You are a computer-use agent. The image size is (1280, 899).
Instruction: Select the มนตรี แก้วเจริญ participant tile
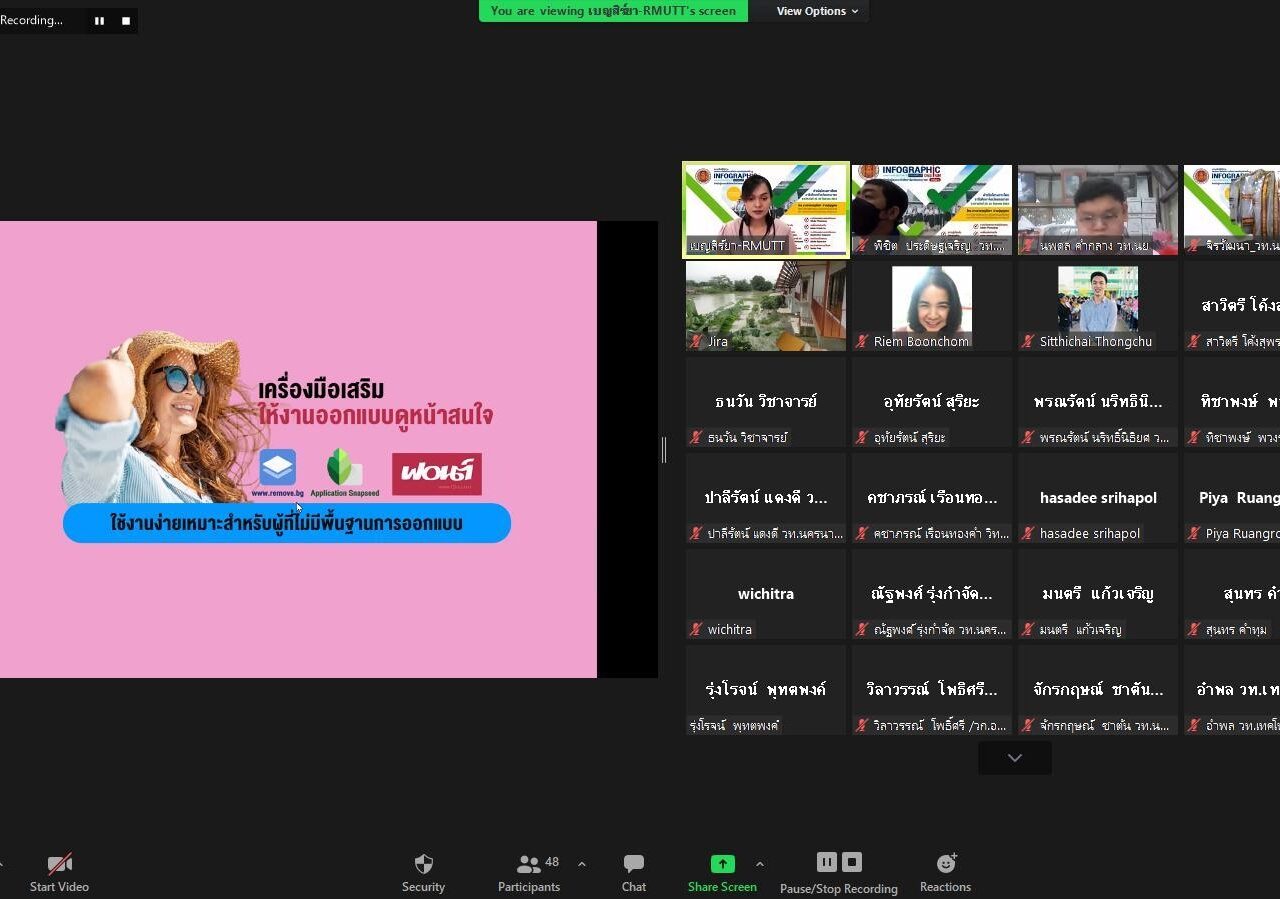click(x=1098, y=594)
